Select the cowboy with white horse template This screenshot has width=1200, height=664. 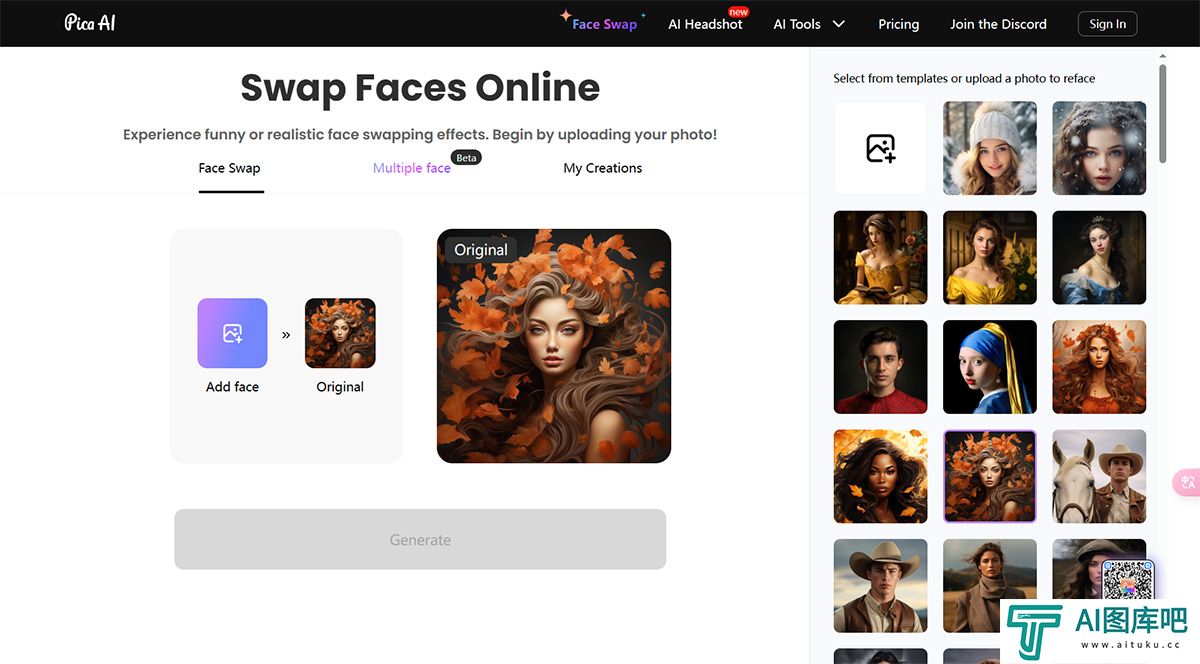(1099, 476)
